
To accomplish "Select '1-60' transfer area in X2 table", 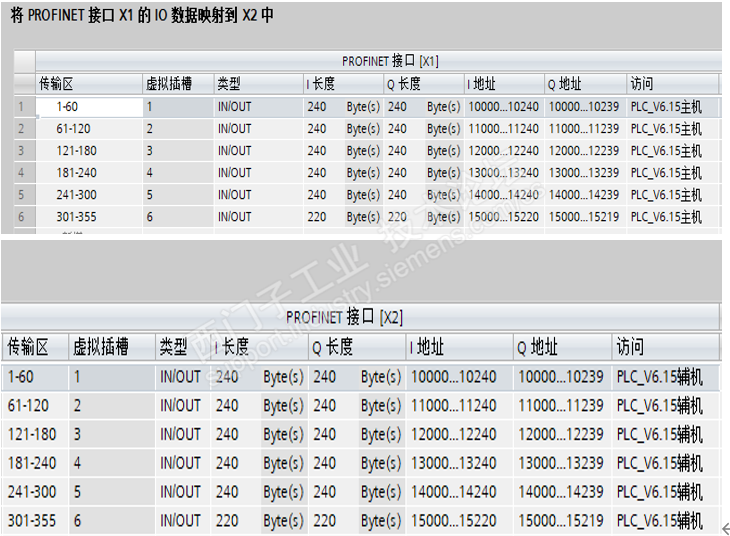I will tap(20, 377).
